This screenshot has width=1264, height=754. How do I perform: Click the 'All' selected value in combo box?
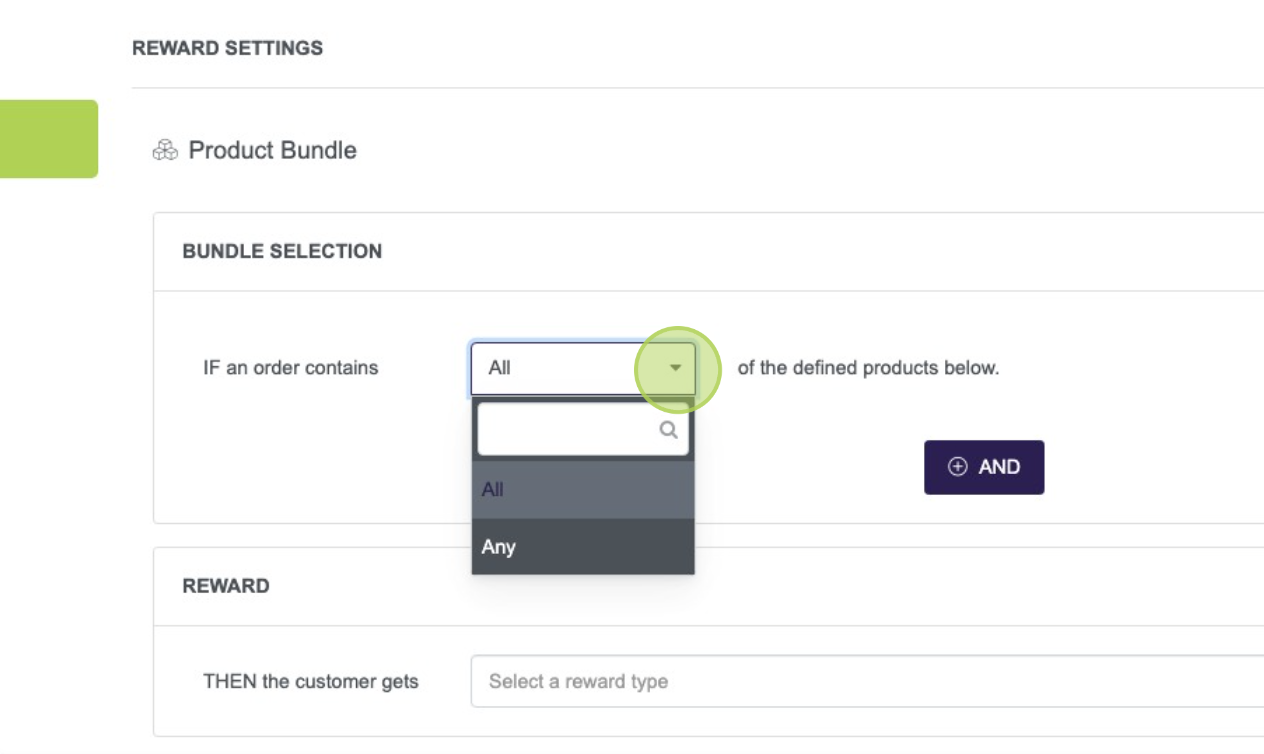click(x=500, y=368)
